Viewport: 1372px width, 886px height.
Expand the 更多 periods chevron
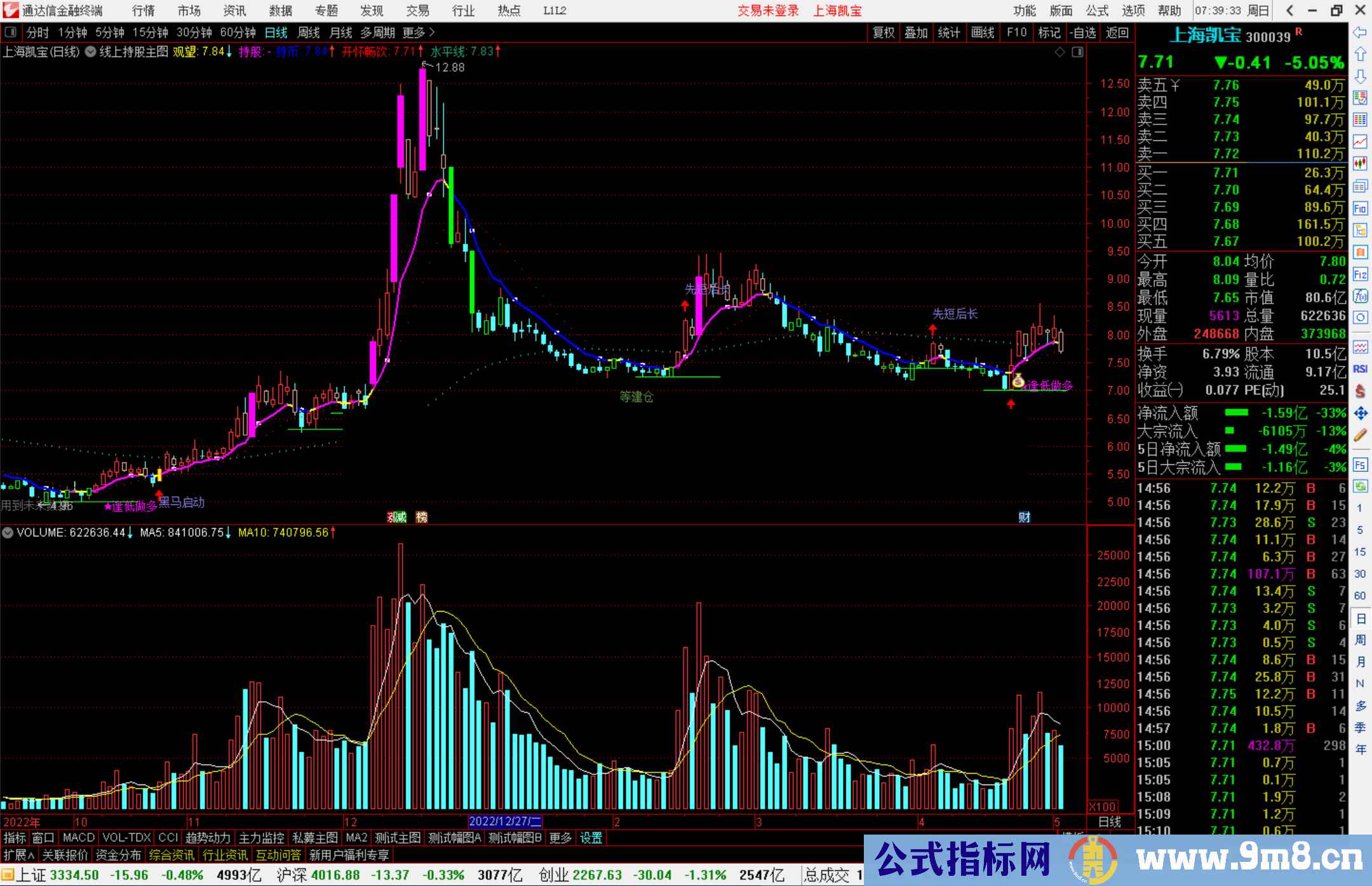click(432, 32)
